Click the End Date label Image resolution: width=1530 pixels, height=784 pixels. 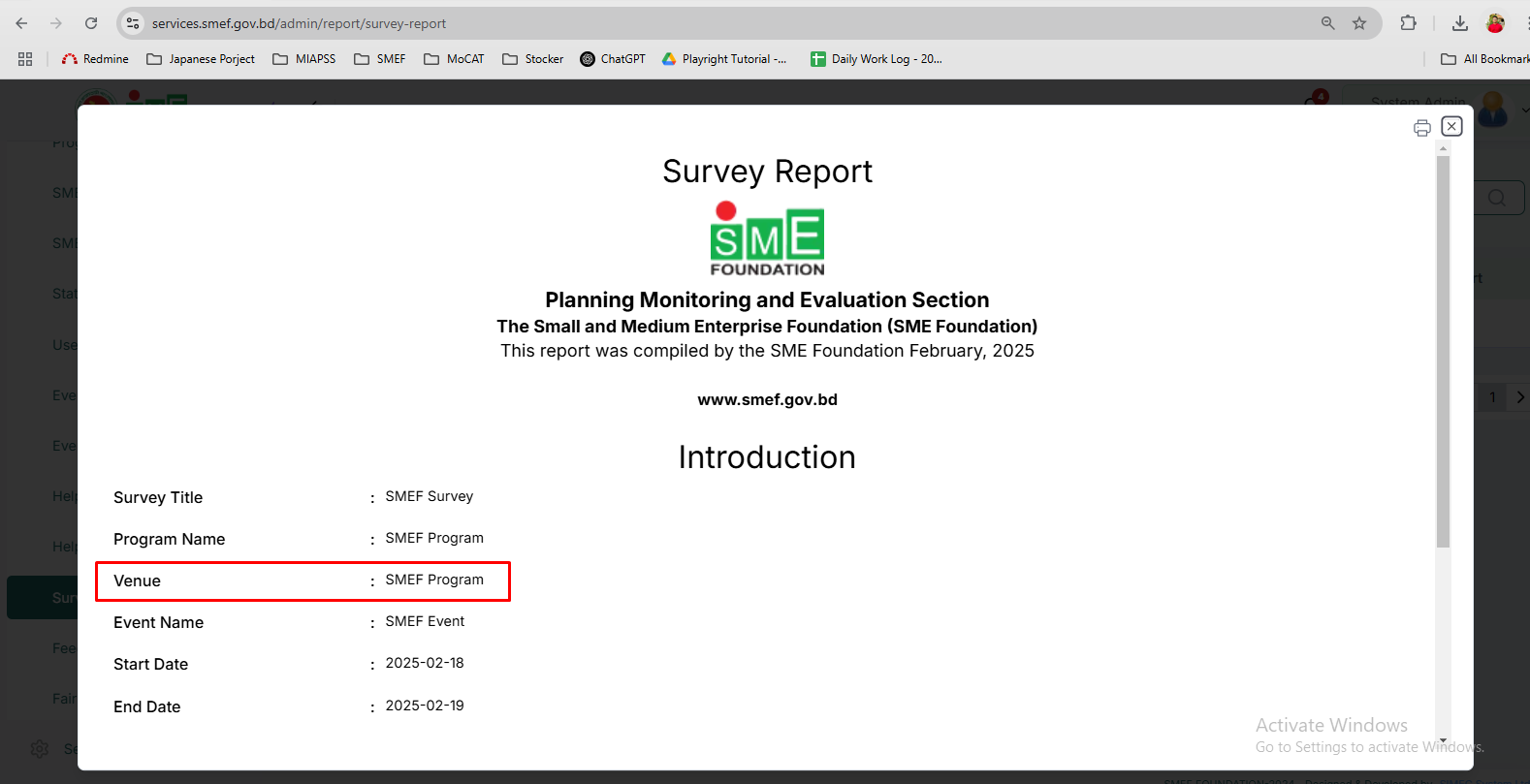146,706
